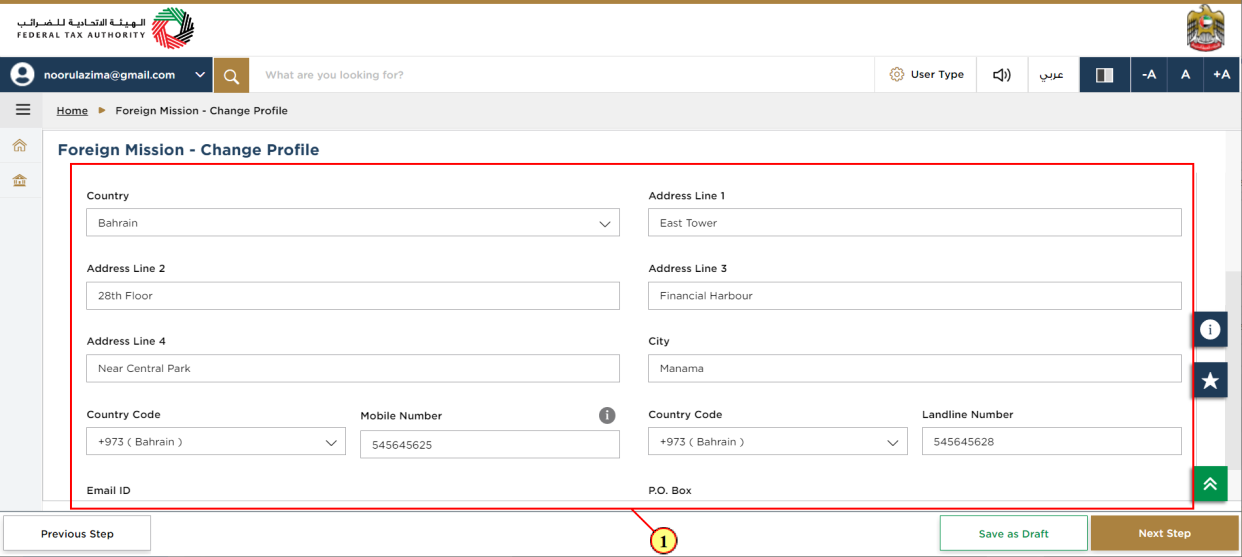Click the sidebar bank building icon
1242x557 pixels.
coord(20,181)
